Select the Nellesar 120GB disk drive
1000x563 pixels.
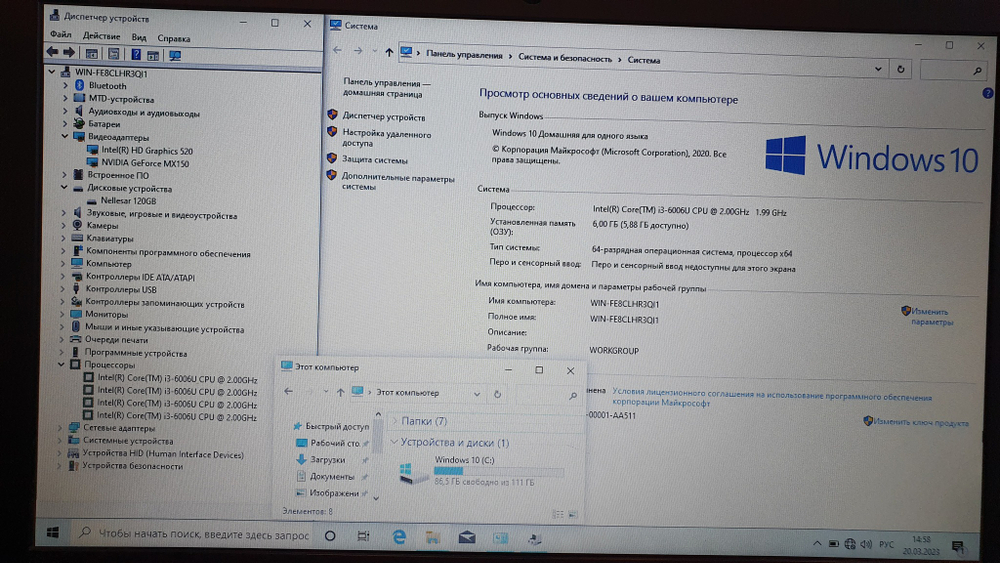click(x=128, y=200)
